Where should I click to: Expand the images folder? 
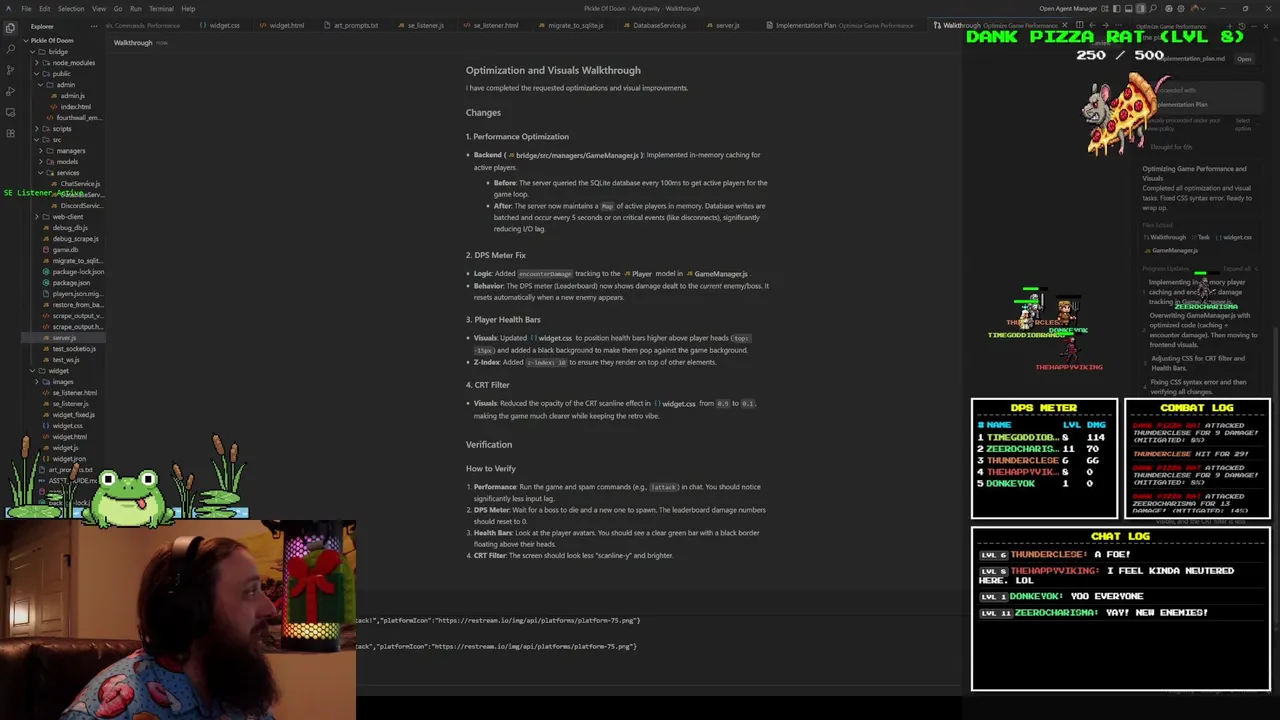[62, 382]
